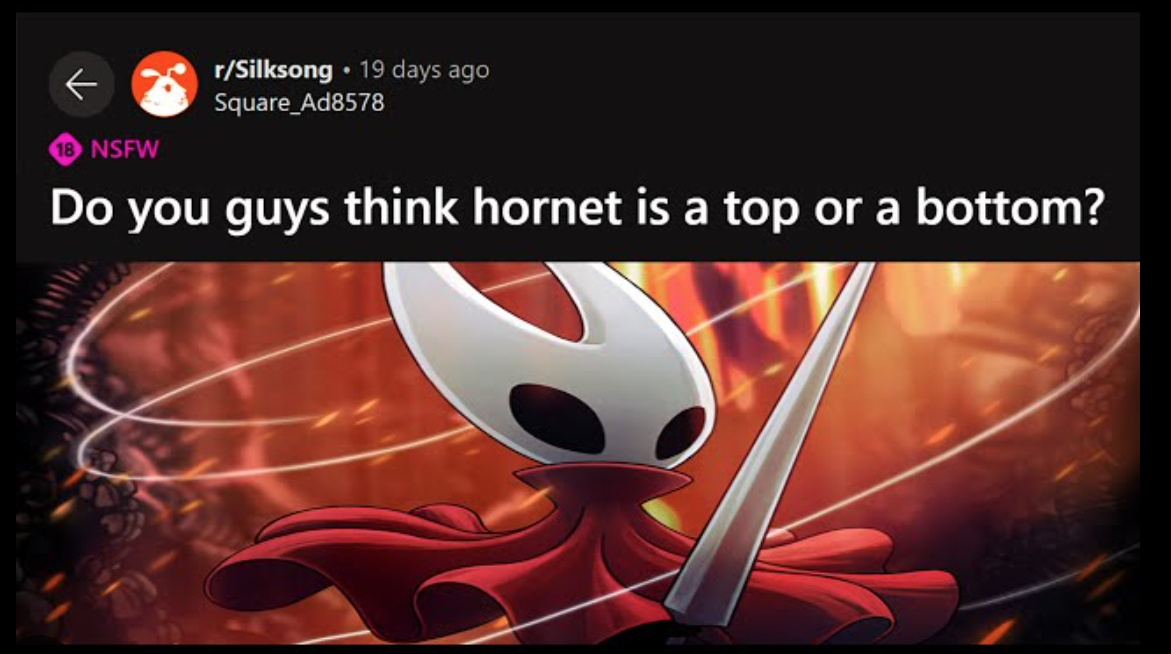Open the post title about Hornet
Image resolution: width=1171 pixels, height=654 pixels.
point(577,207)
